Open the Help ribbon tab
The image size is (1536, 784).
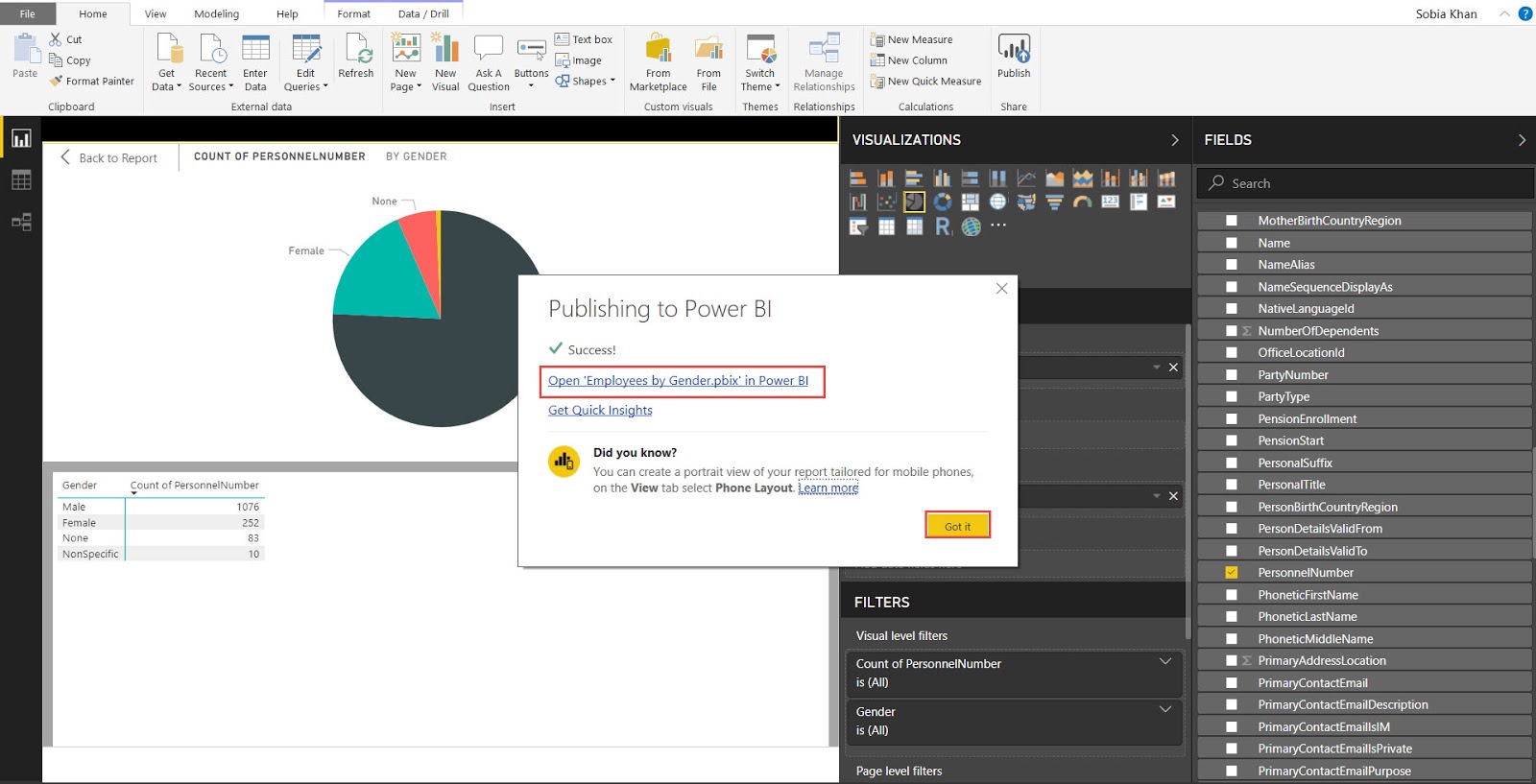(x=287, y=13)
